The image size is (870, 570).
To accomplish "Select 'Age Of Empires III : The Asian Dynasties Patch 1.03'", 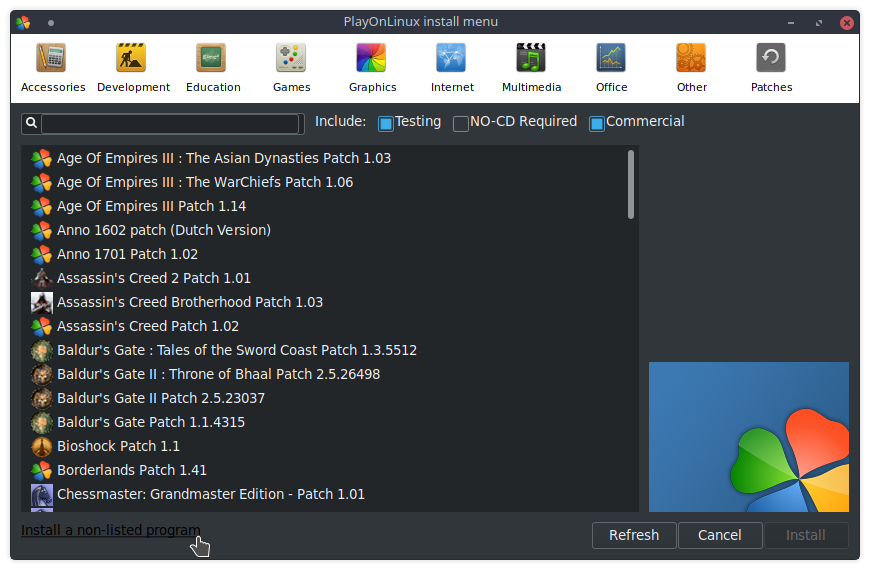I will [x=224, y=158].
